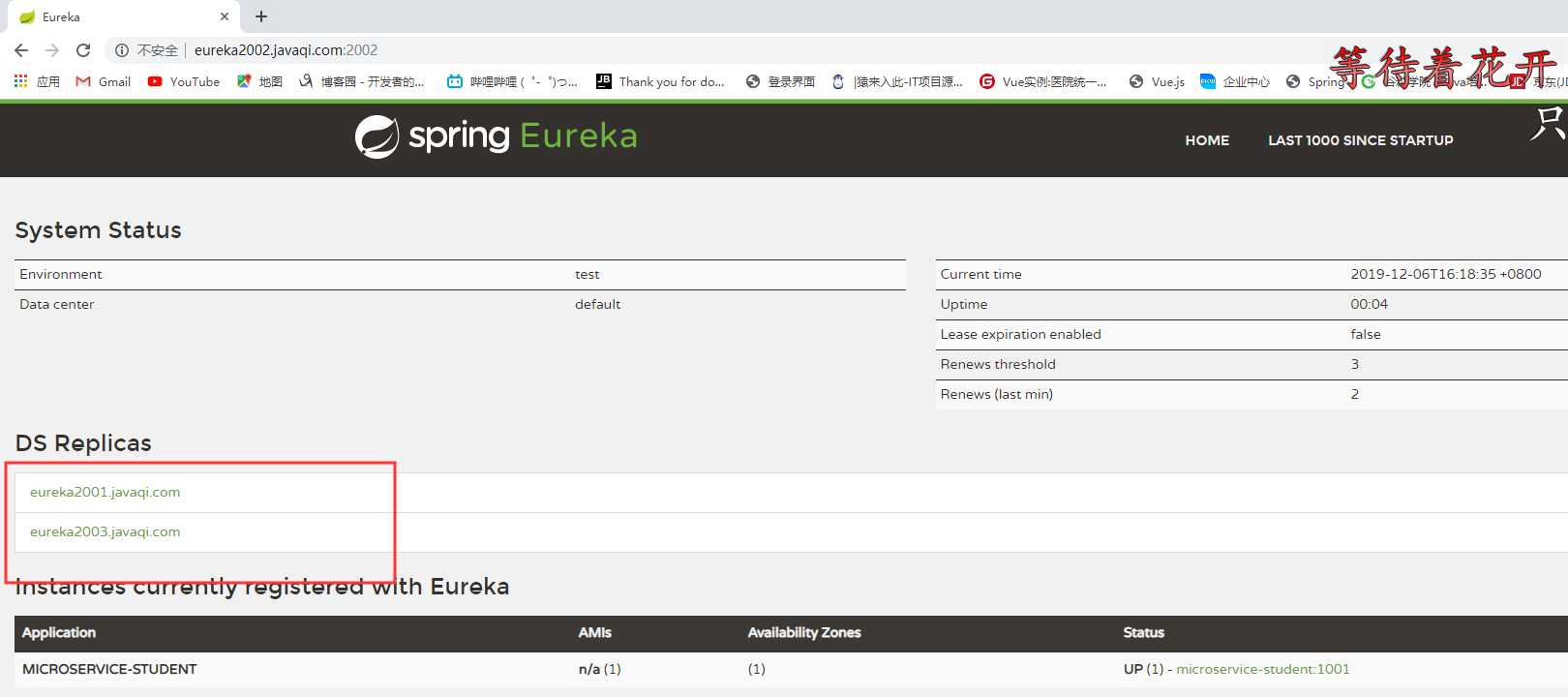Viewport: 1568px width, 697px height.
Task: Open replica eureka2001.javaqi.com link
Action: (105, 492)
